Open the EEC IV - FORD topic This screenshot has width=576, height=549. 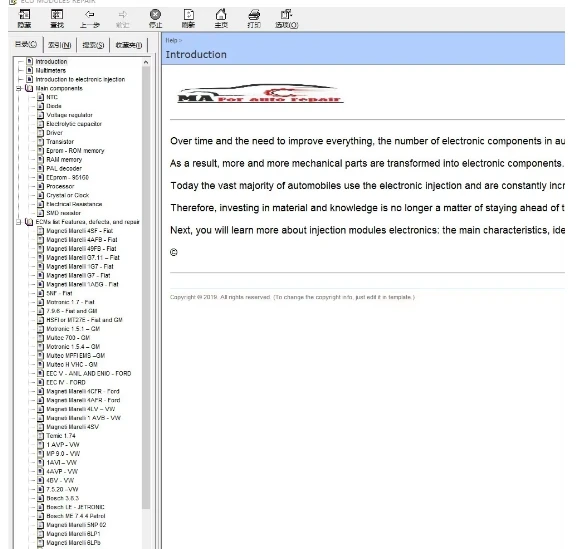tap(66, 383)
